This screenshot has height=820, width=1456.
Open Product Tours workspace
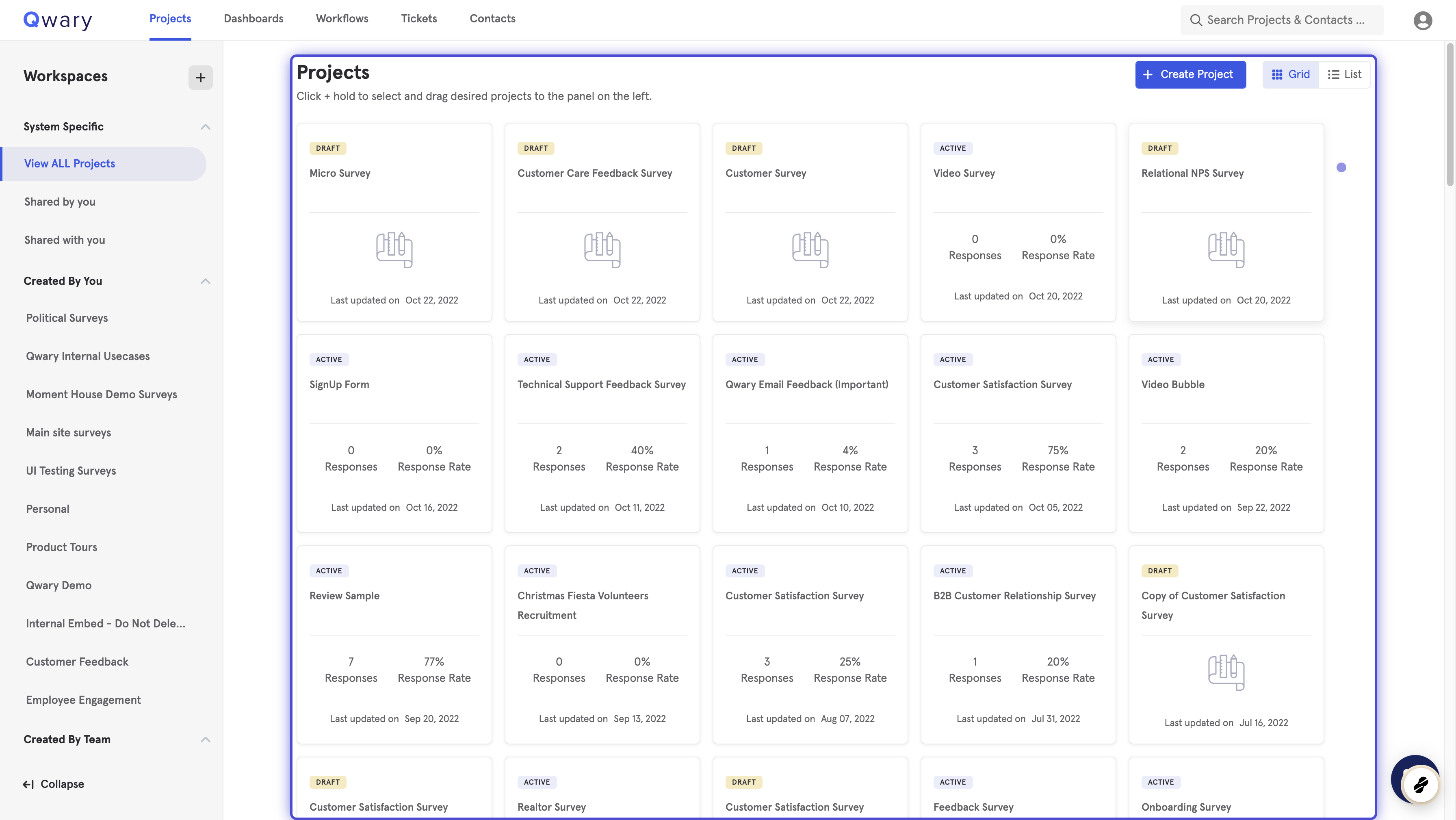62,547
